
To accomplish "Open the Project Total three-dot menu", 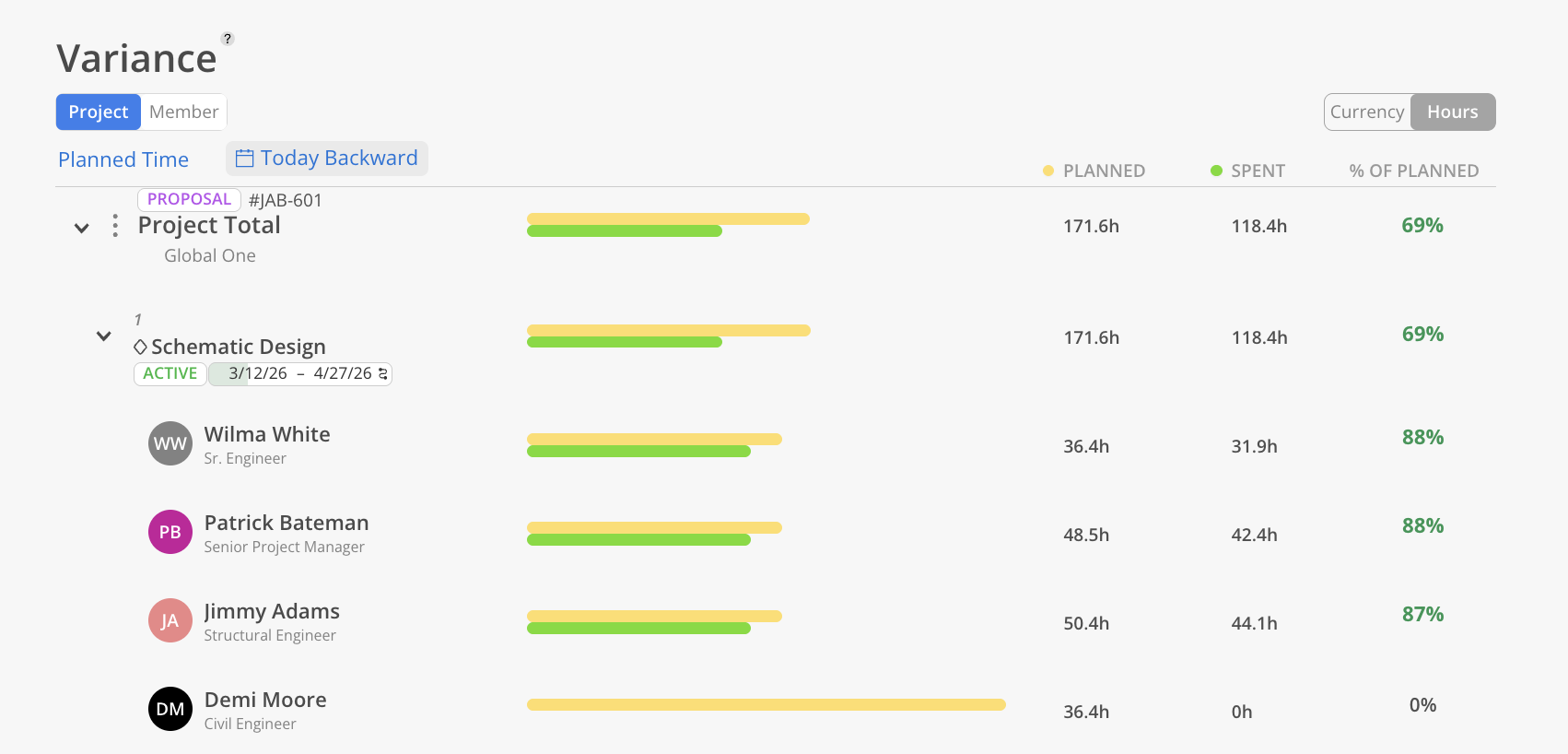I will pos(115,226).
